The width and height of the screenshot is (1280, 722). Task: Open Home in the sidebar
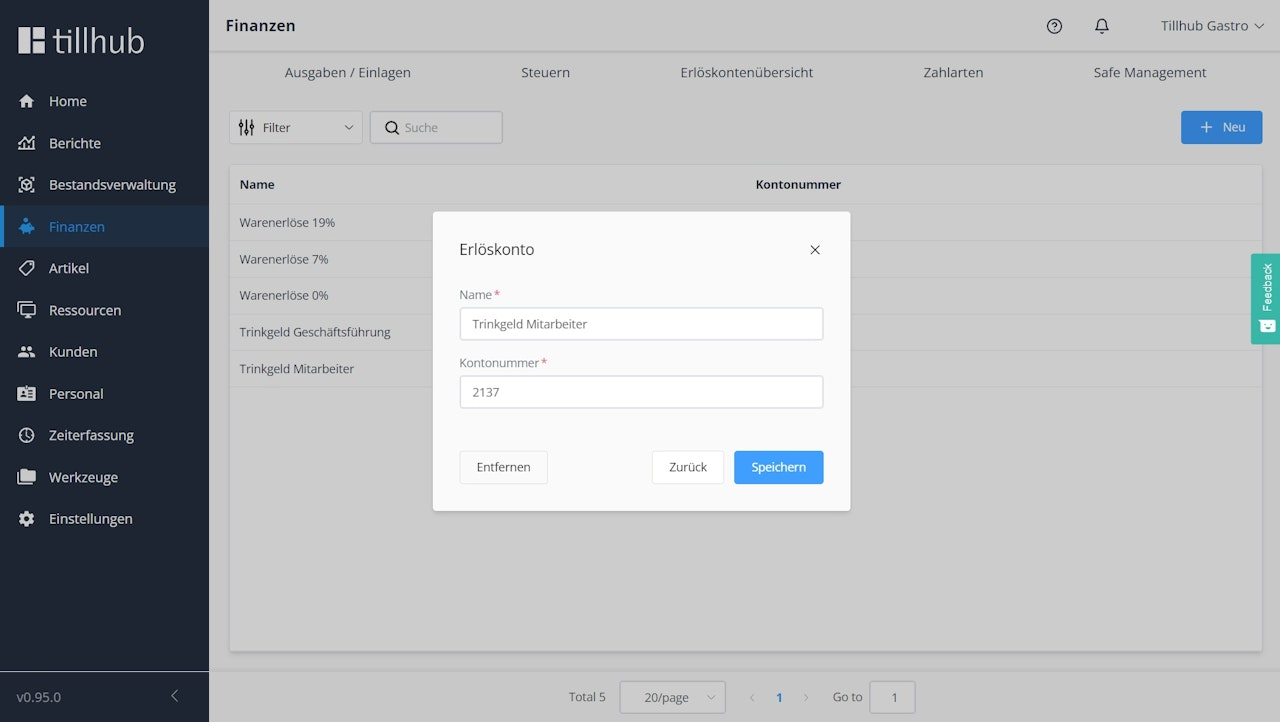tap(105, 101)
